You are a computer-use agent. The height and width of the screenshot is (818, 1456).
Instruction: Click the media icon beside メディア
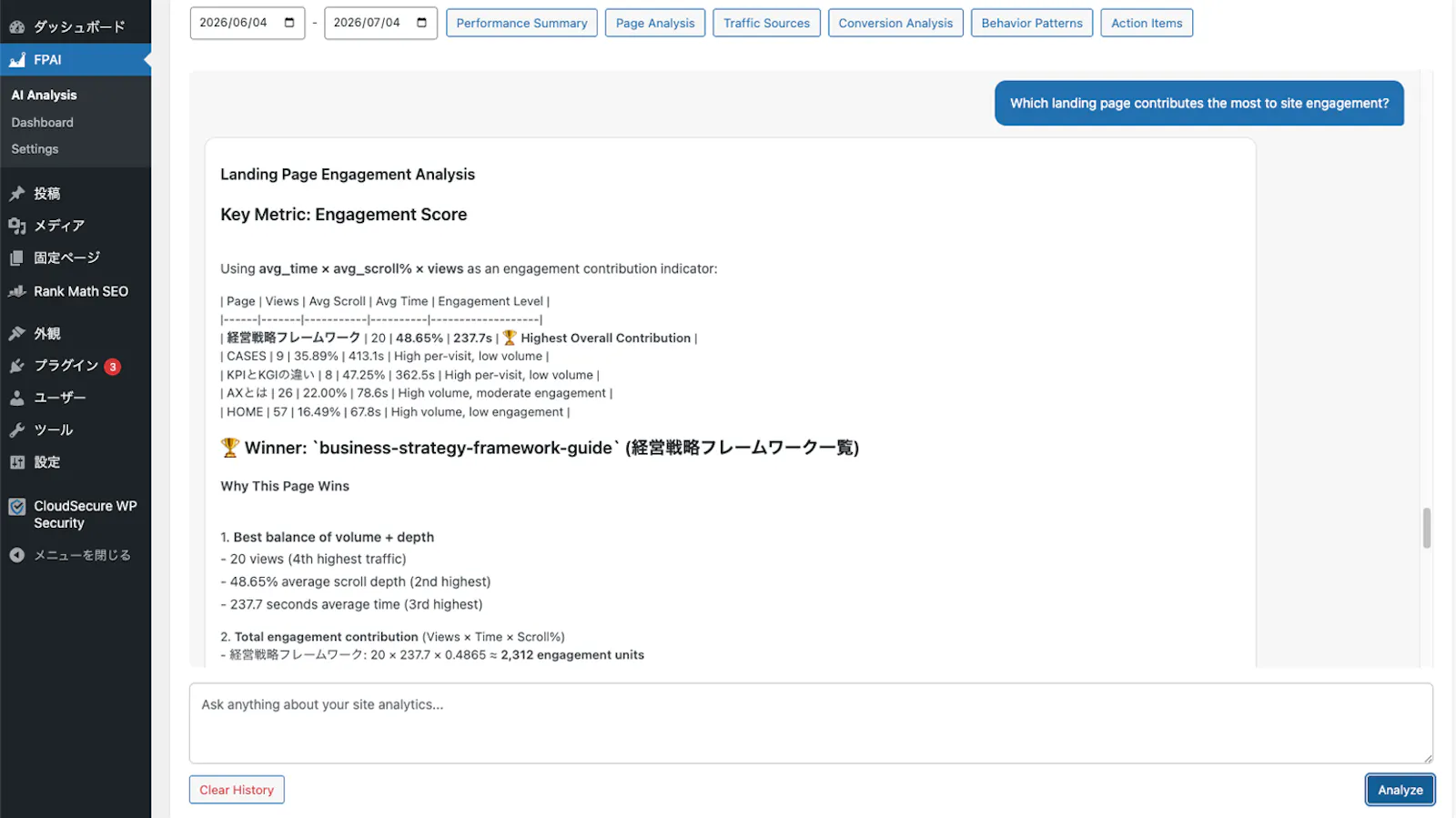[16, 226]
